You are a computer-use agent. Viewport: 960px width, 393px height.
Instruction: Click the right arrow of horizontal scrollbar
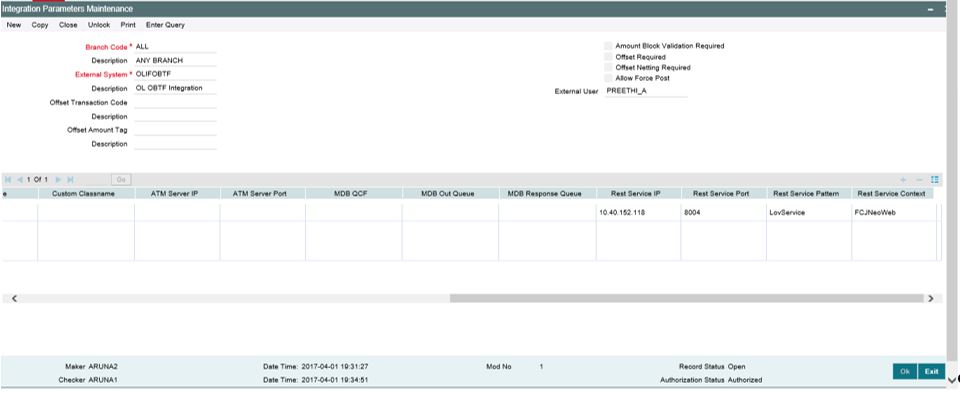click(x=931, y=299)
